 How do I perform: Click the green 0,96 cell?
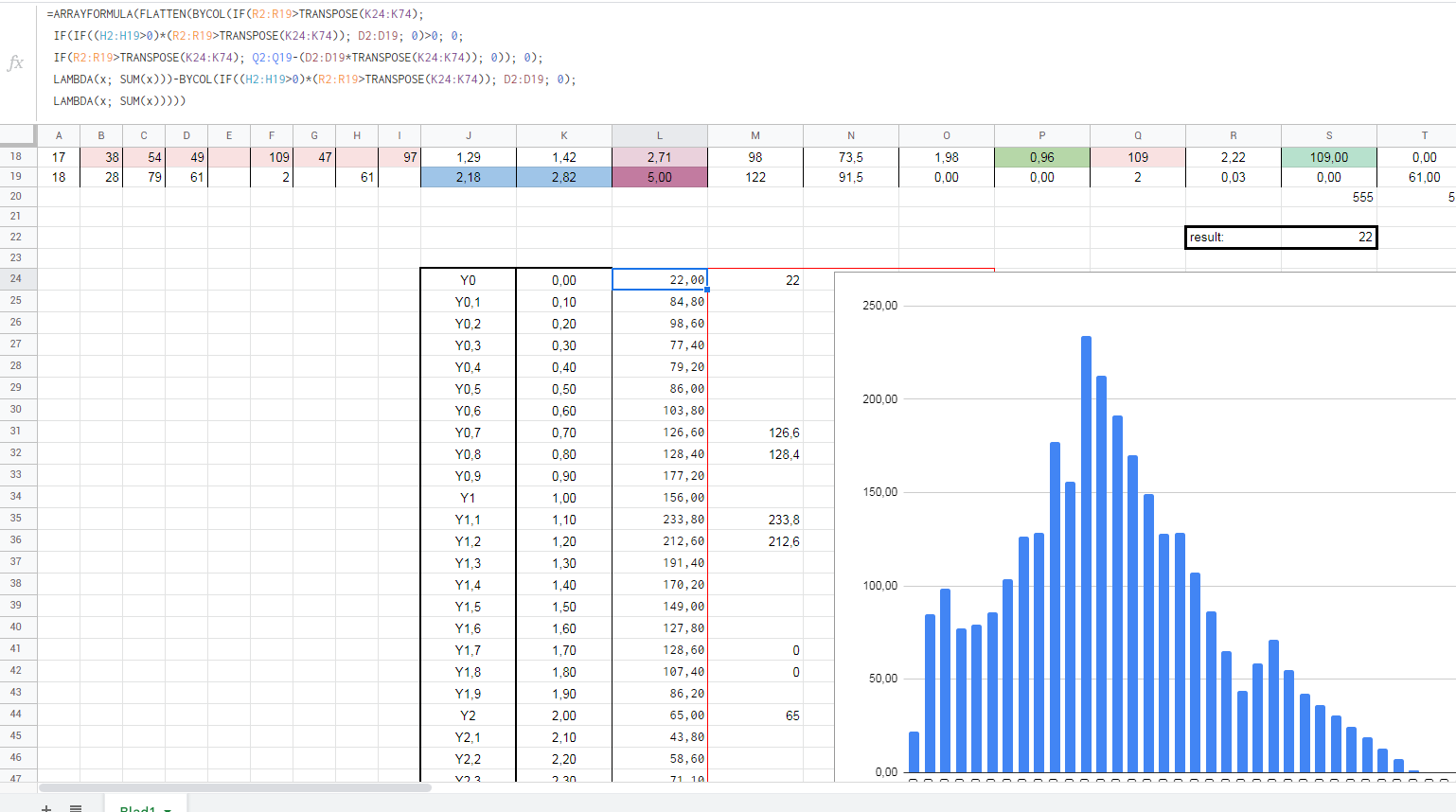1042,157
